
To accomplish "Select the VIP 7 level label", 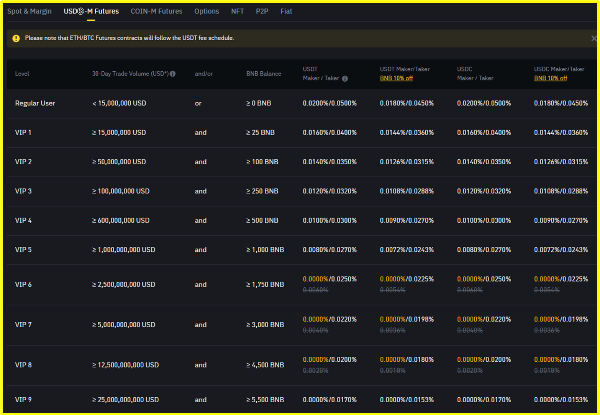I will [x=23, y=325].
